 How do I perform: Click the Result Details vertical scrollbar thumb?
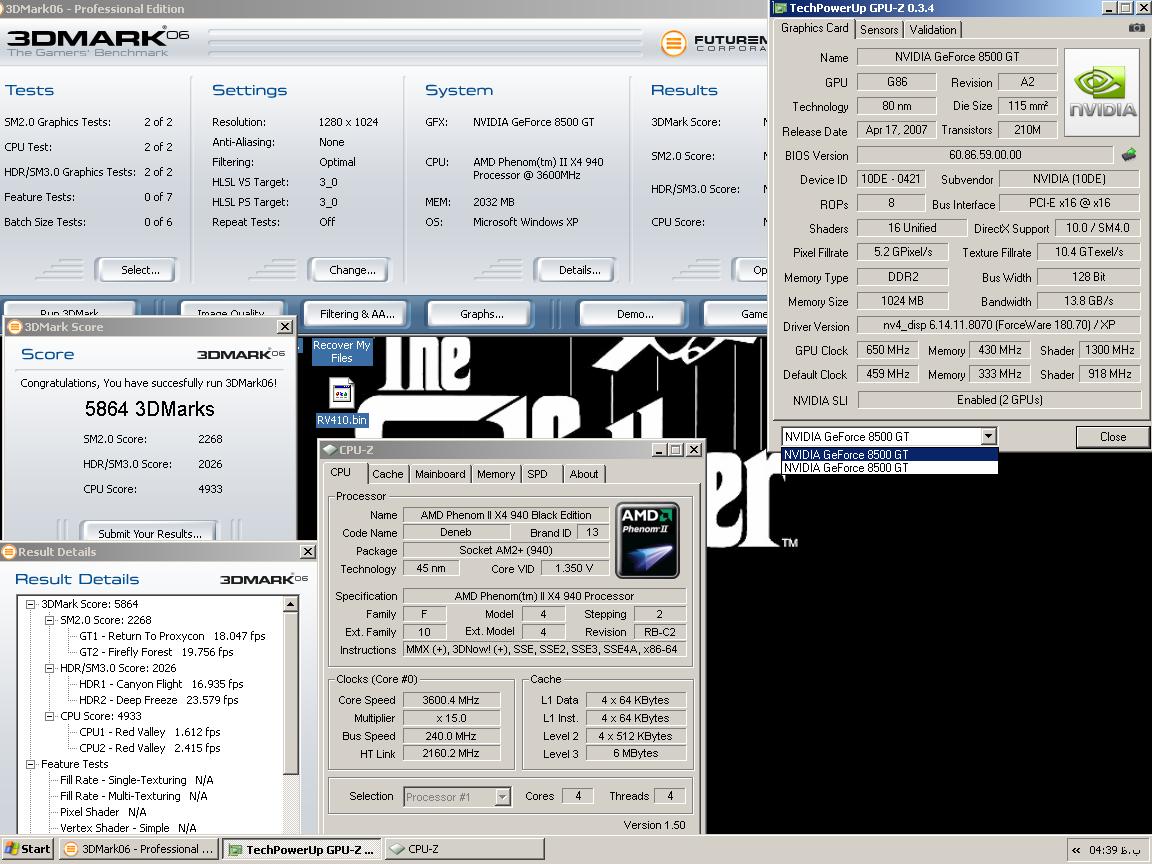290,693
